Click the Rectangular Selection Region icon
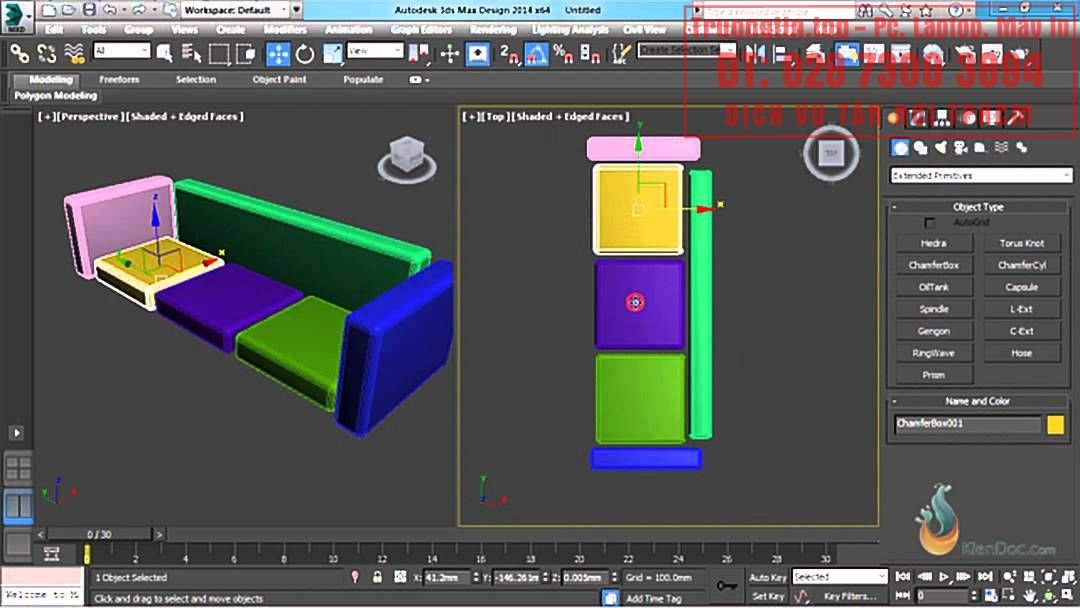The height and width of the screenshot is (608, 1080). coord(219,54)
